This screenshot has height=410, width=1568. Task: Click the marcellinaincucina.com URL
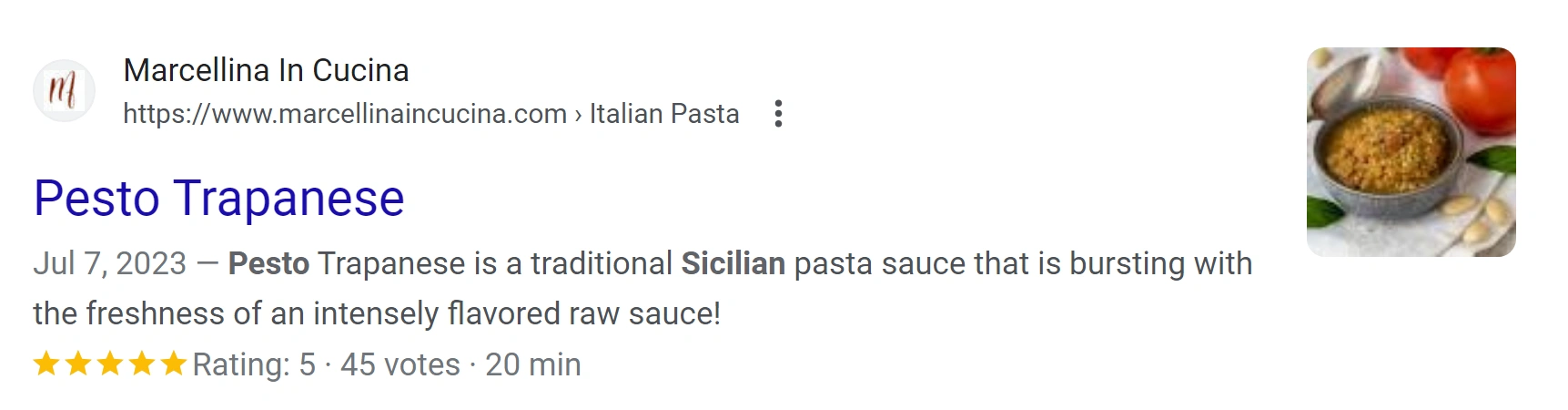[345, 114]
